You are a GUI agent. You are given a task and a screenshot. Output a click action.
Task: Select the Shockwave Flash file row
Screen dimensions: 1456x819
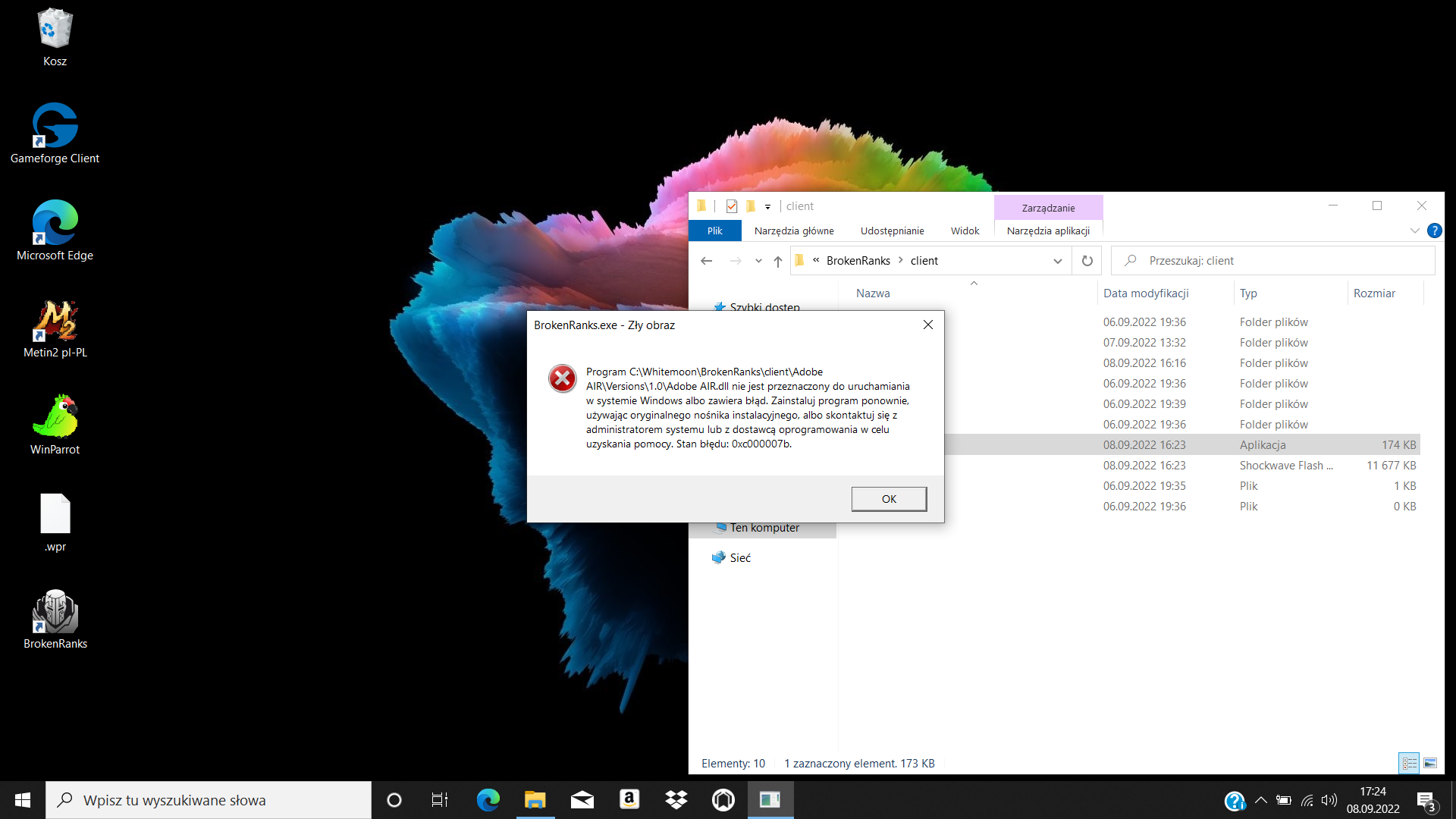[x=1181, y=466]
